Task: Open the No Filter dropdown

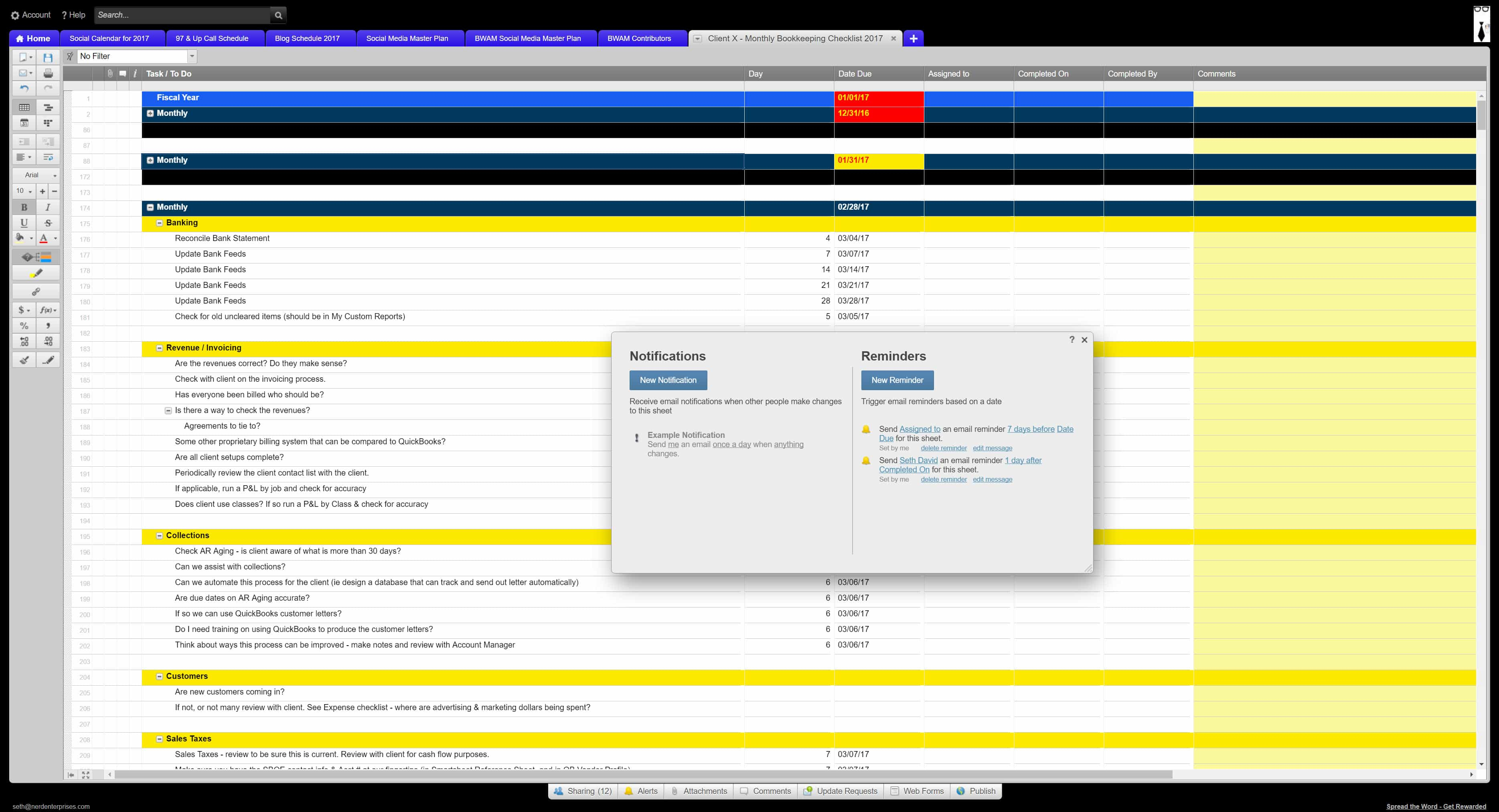Action: 191,57
